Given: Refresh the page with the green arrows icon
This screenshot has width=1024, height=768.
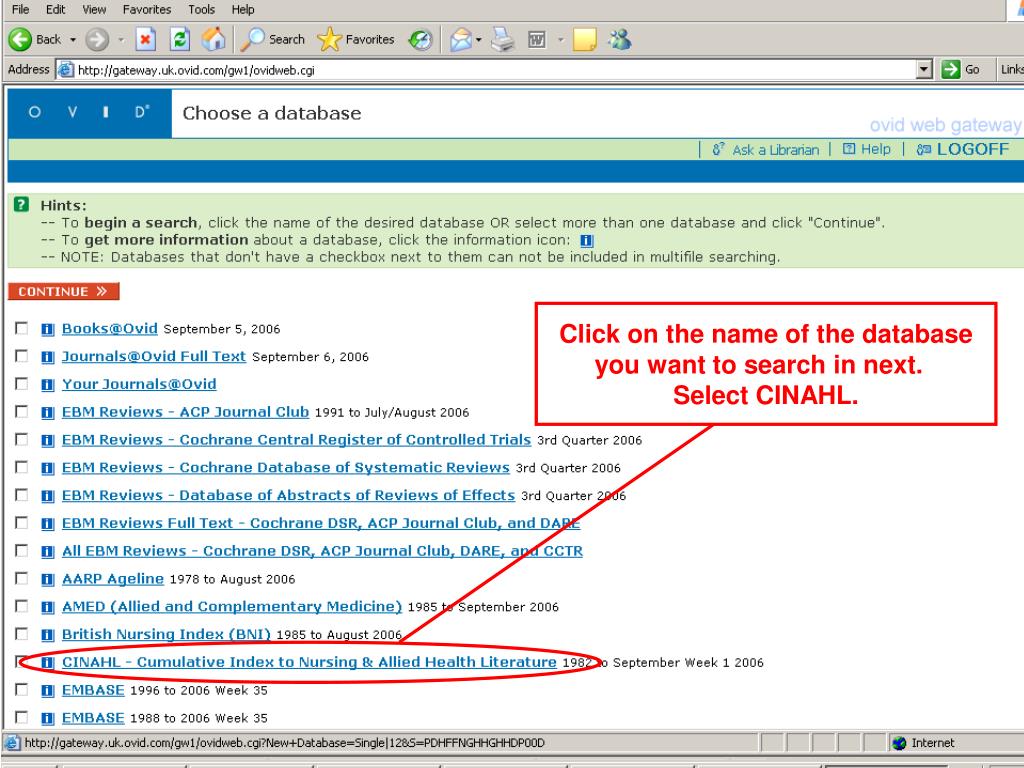Looking at the screenshot, I should pyautogui.click(x=180, y=40).
